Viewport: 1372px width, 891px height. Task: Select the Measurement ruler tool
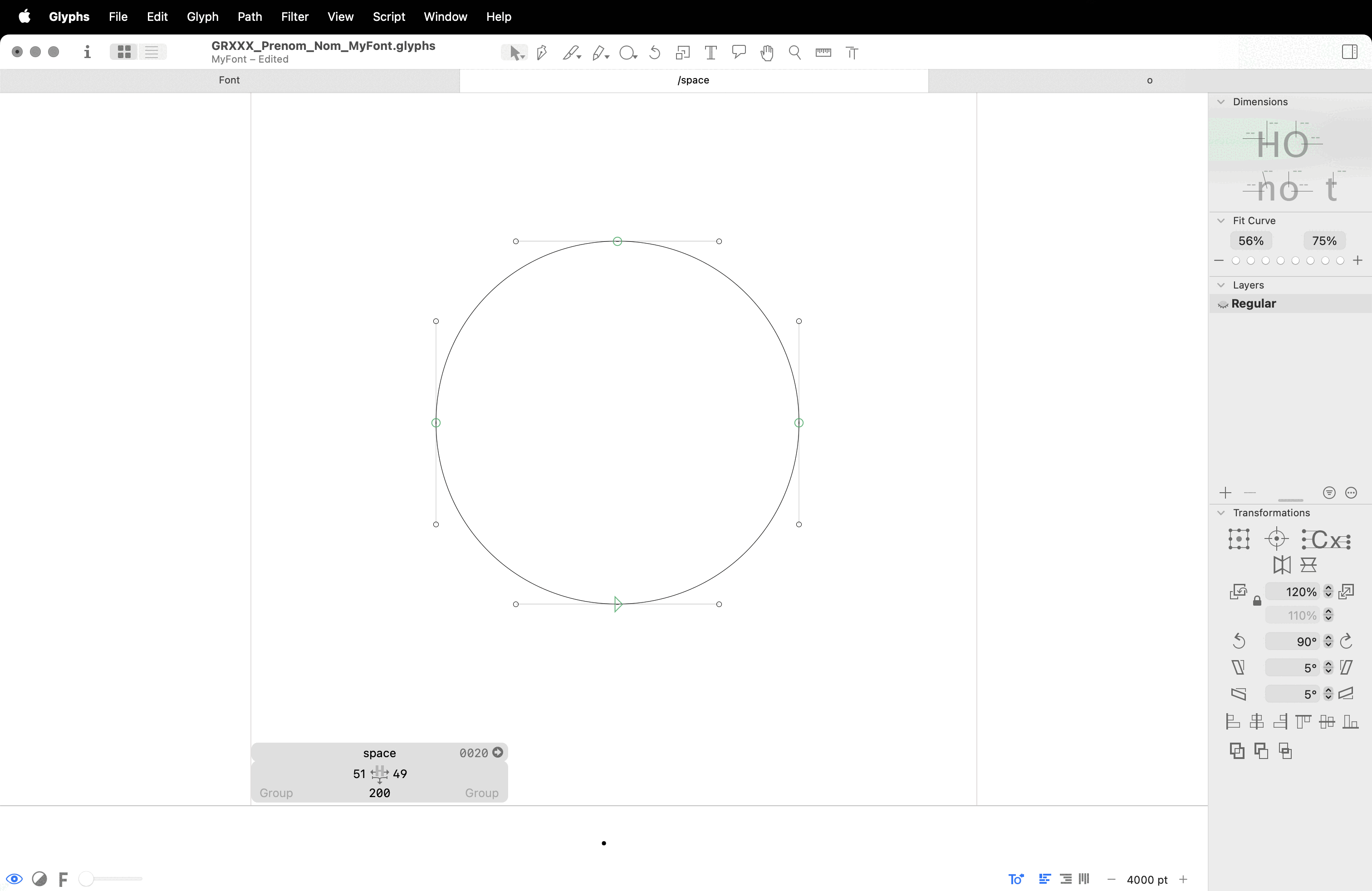(823, 53)
